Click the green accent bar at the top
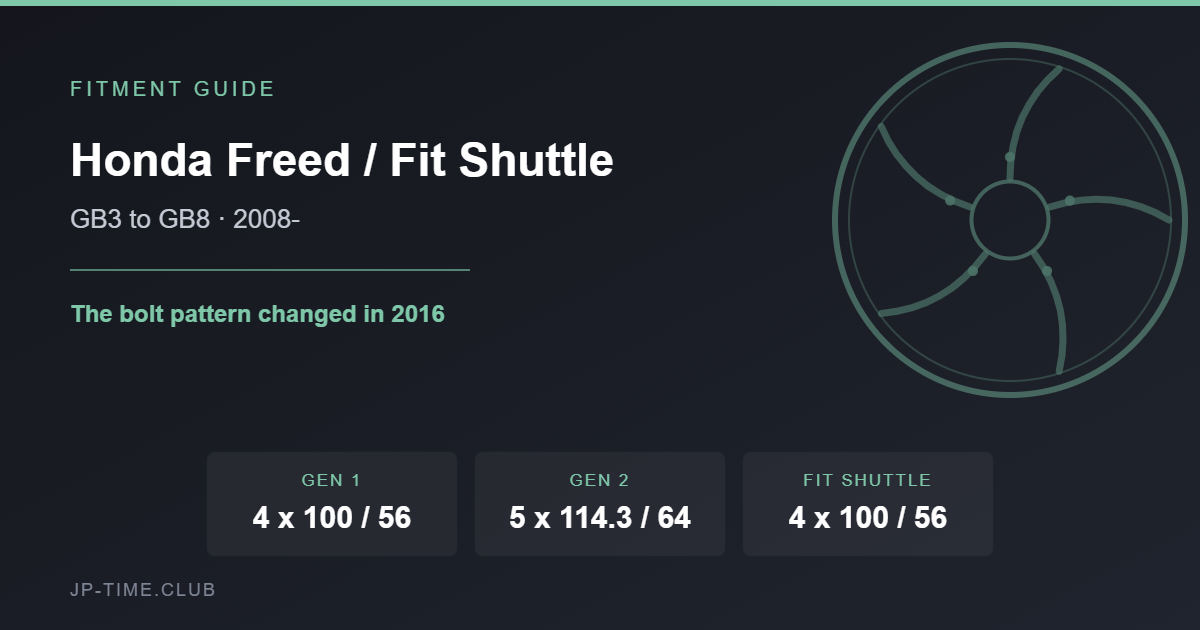Viewport: 1200px width, 630px height. [600, 3]
